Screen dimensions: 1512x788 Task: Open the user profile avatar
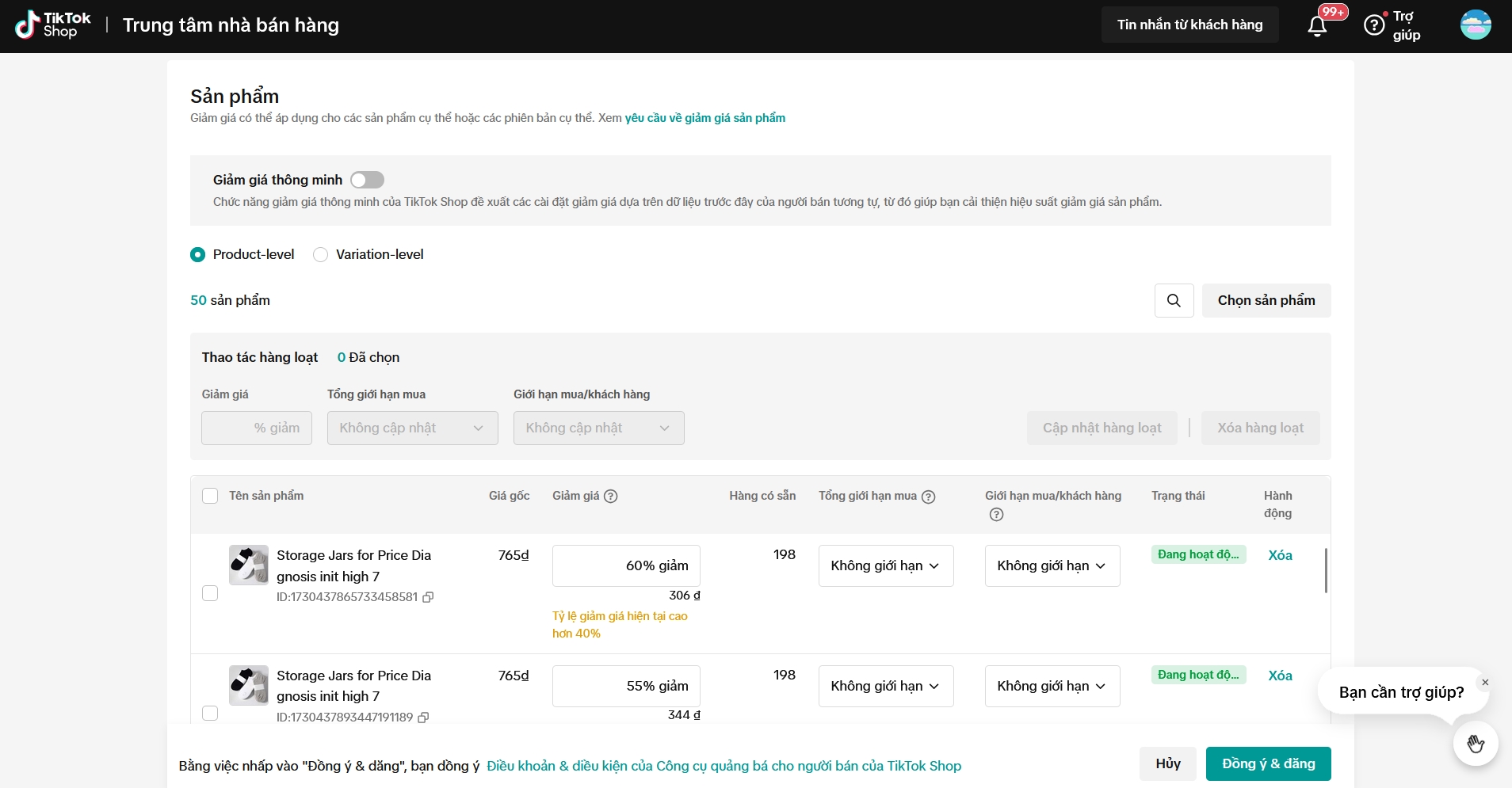pos(1475,25)
